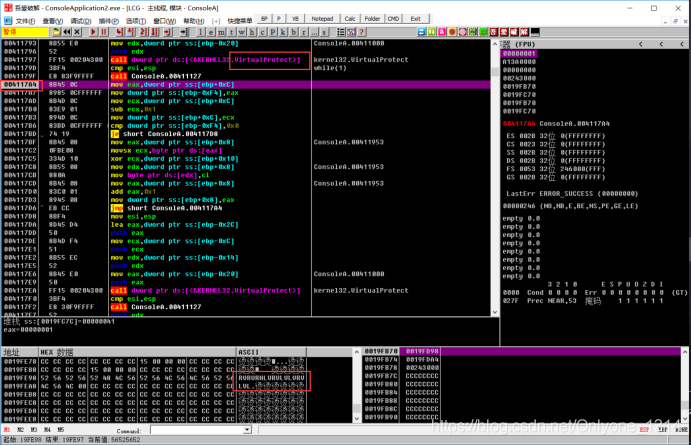Click the ESP button in status bar
Image resolution: width=691 pixels, height=445 pixels.
[x=644, y=430]
